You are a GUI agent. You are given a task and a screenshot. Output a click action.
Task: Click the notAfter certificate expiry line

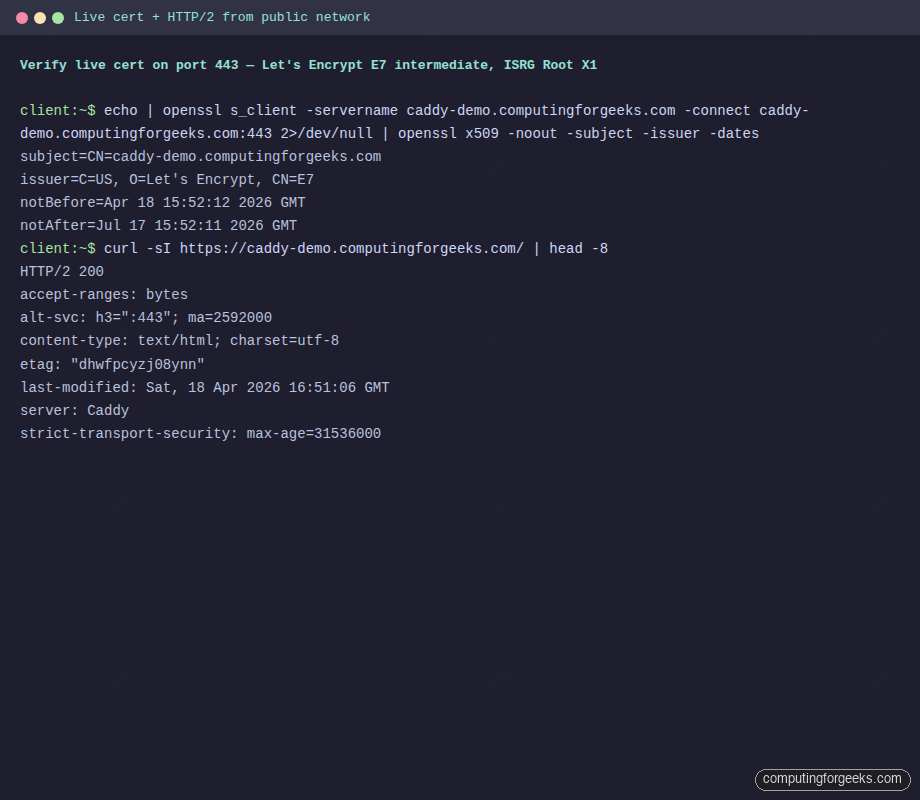[x=158, y=225]
